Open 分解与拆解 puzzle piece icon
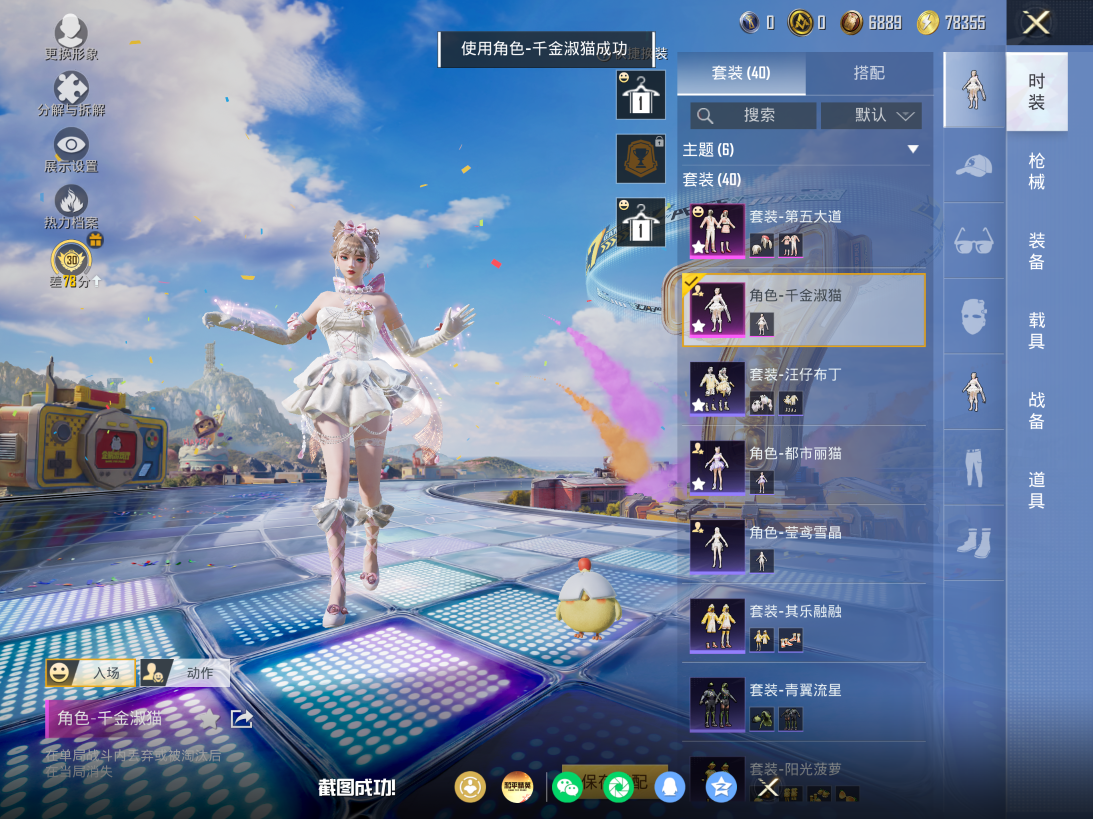 (71, 95)
